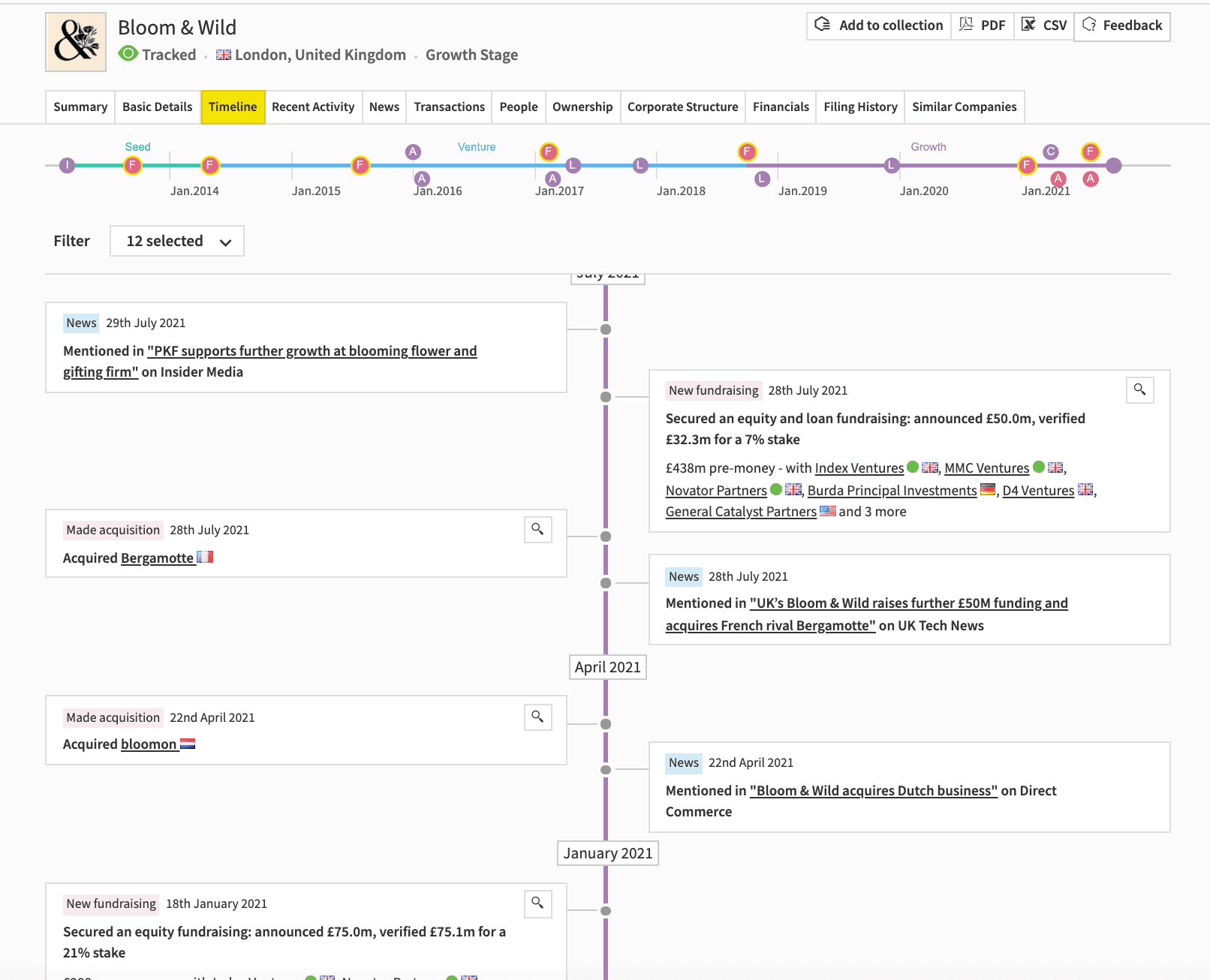
Task: Toggle the green Tracked eye icon
Action: (x=128, y=54)
